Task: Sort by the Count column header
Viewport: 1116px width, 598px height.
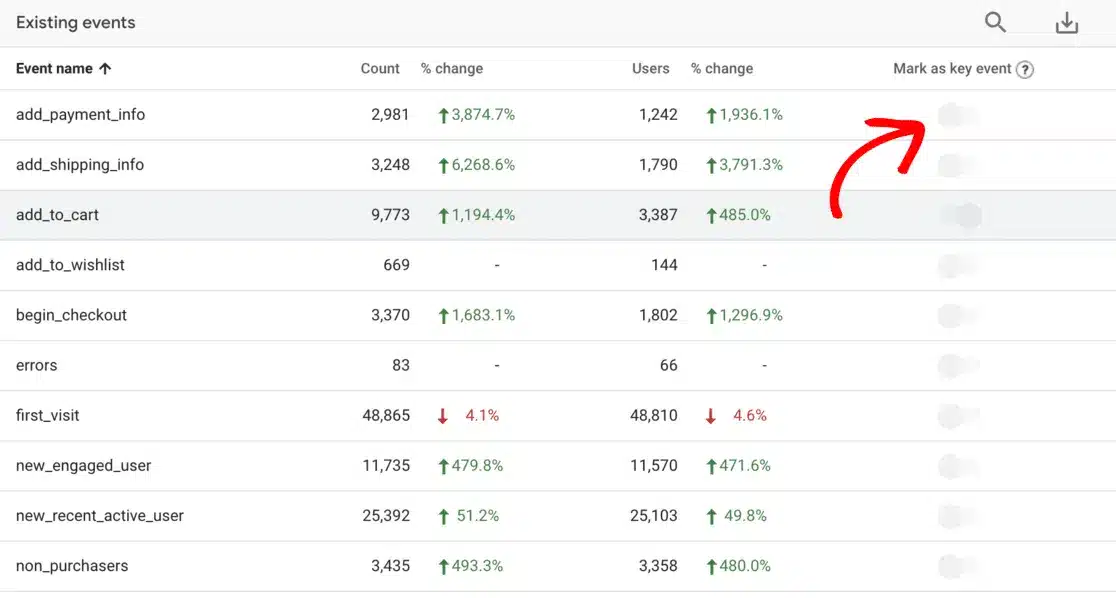Action: pyautogui.click(x=380, y=69)
